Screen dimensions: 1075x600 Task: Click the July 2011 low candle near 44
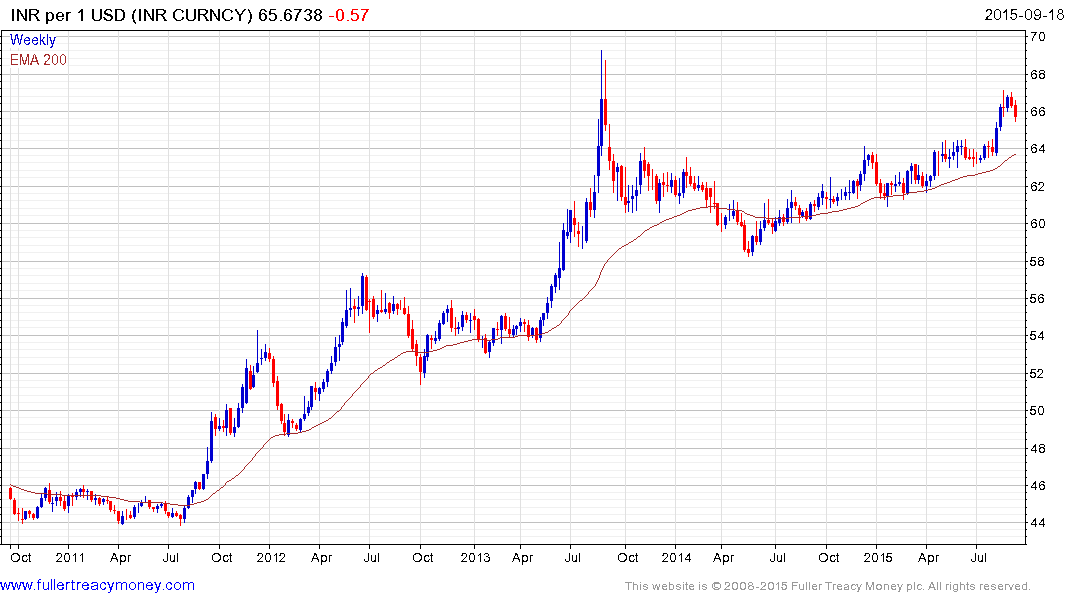[181, 518]
